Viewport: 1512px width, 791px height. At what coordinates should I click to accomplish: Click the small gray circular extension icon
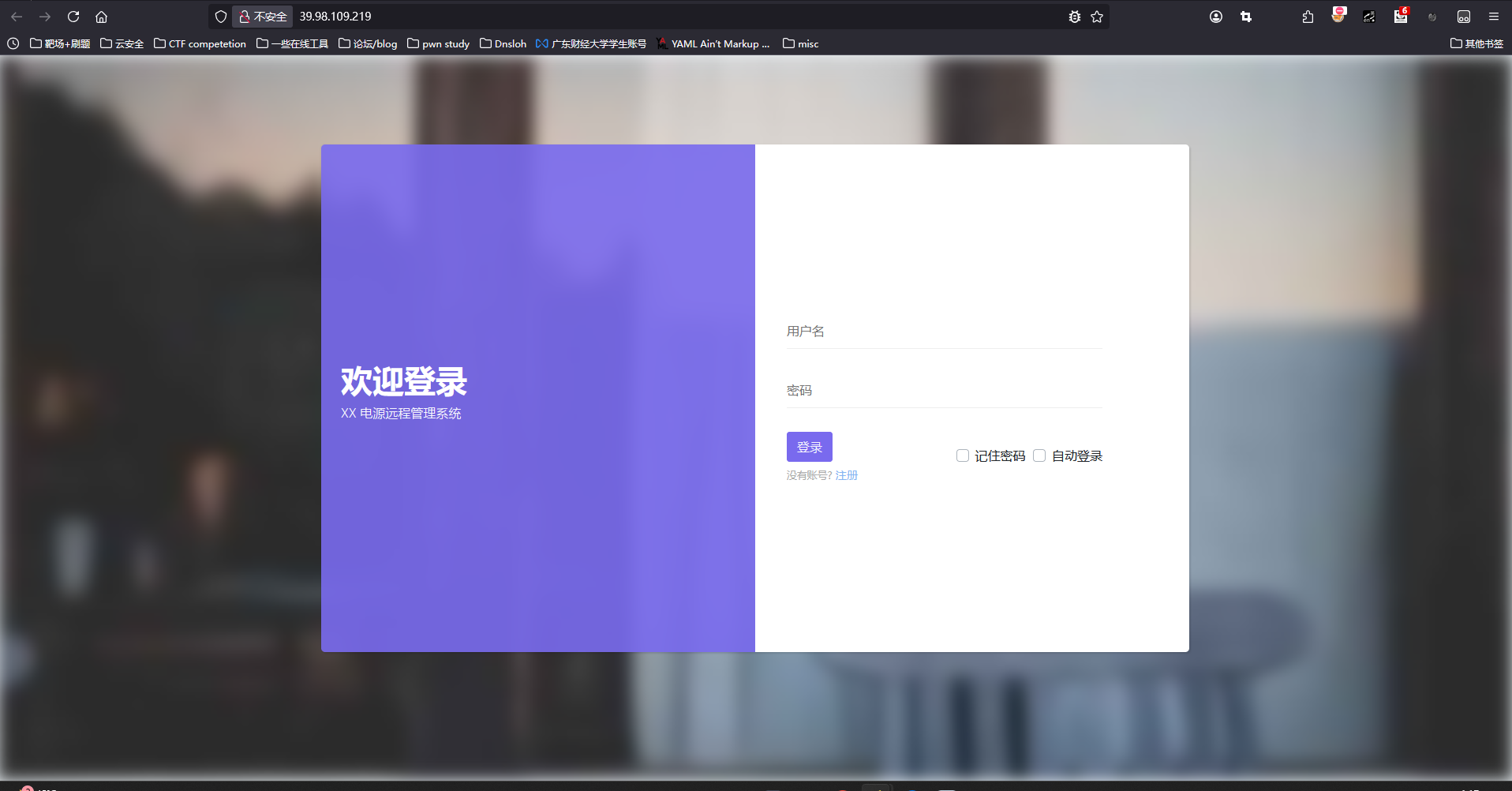tap(1432, 17)
